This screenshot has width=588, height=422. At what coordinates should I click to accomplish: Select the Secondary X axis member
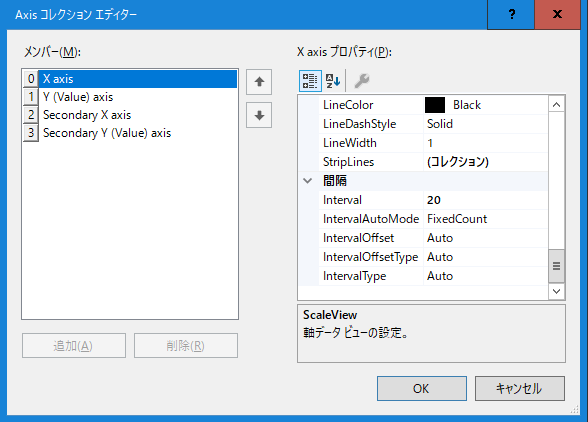(x=138, y=115)
